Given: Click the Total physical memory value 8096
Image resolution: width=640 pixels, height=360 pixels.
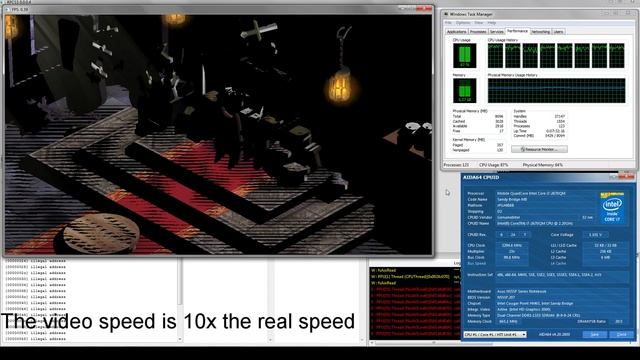Looking at the screenshot, I should [x=499, y=116].
